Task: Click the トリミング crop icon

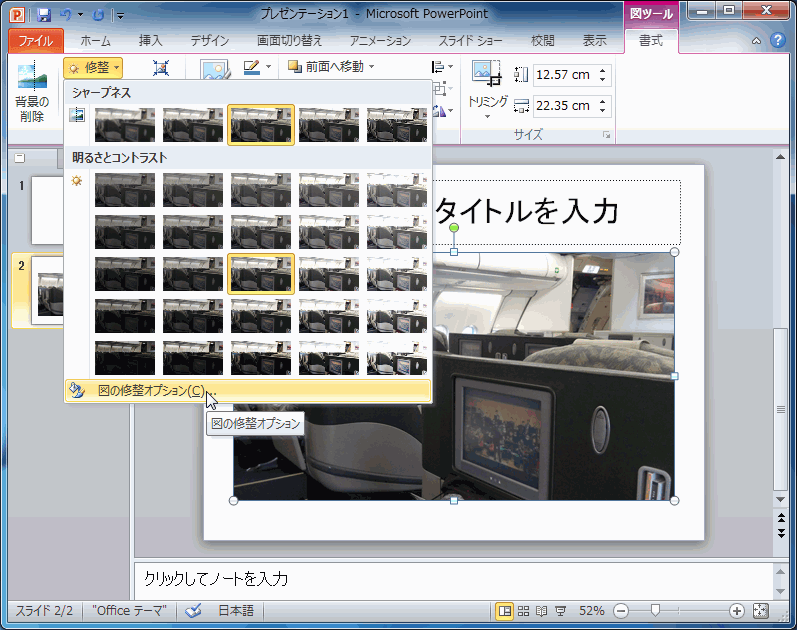Action: tap(486, 73)
